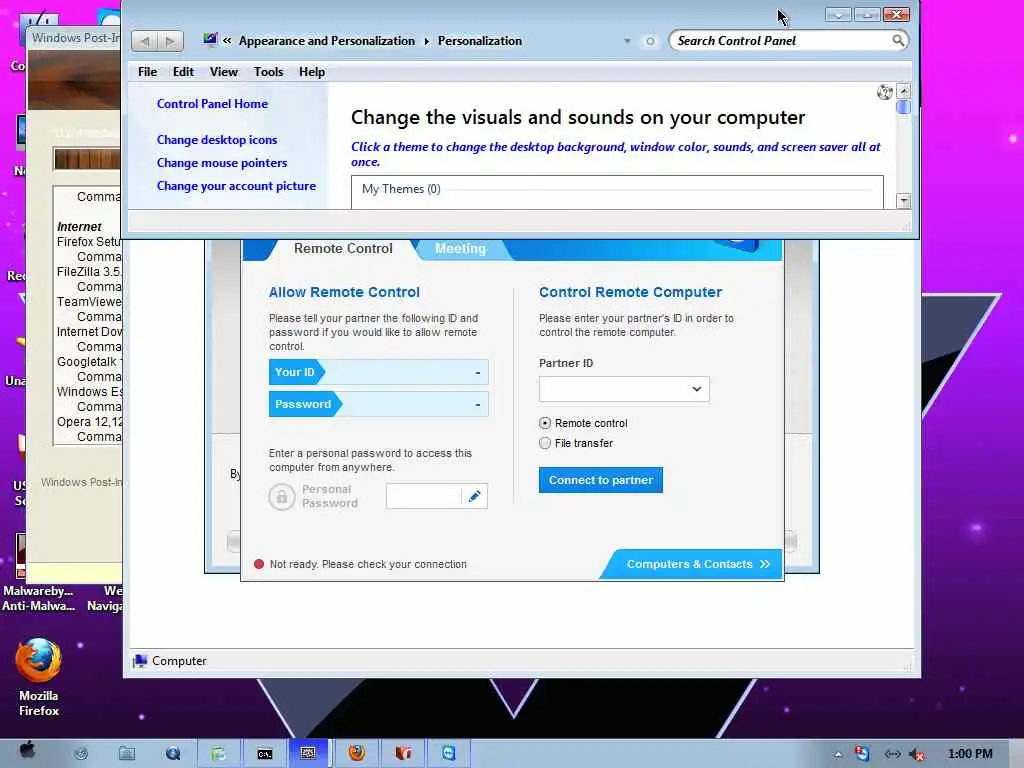Screen dimensions: 1024x768
Task: Click refresh button next to address bar
Action: (x=650, y=41)
